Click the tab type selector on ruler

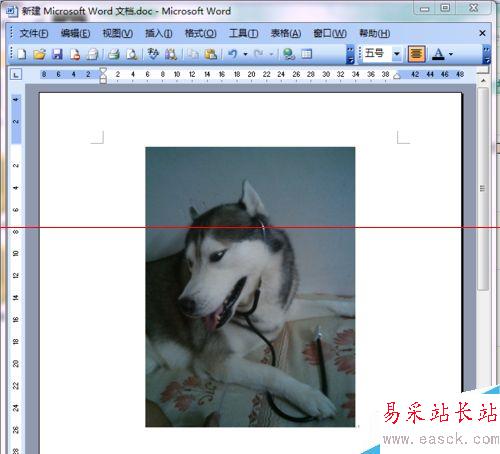point(16,74)
